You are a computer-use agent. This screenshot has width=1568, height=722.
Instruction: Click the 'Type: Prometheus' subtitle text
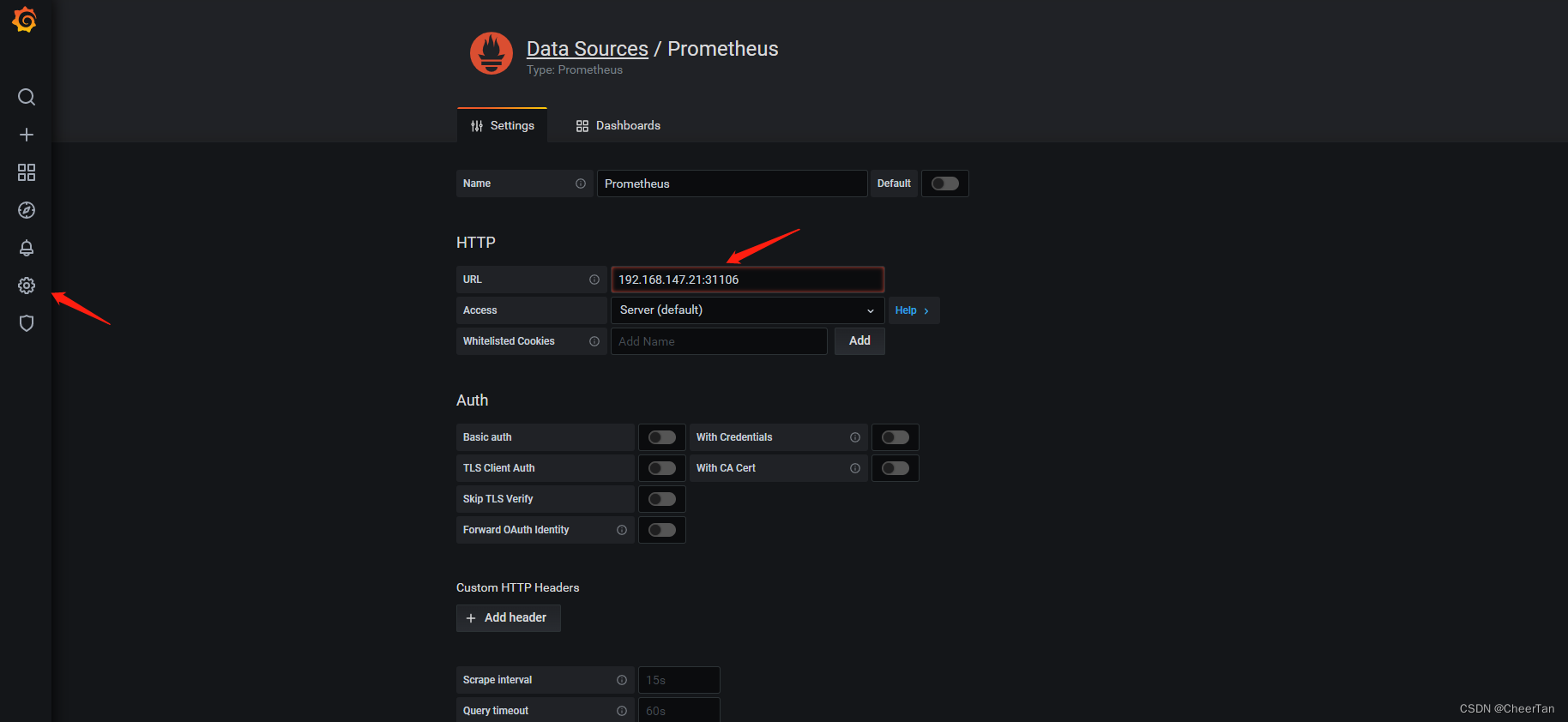tap(575, 70)
